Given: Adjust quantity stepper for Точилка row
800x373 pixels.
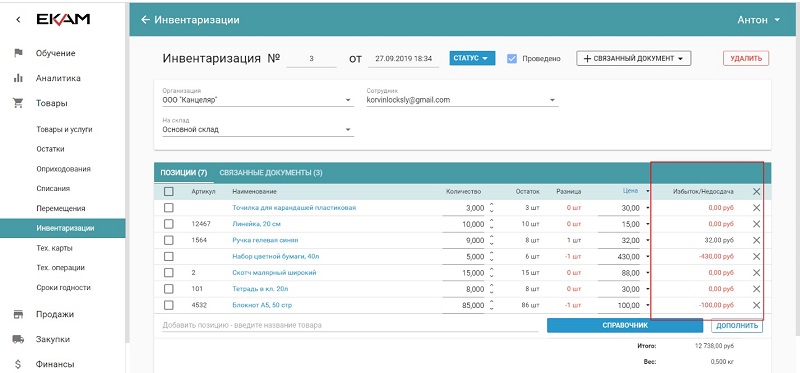Looking at the screenshot, I should pyautogui.click(x=491, y=208).
